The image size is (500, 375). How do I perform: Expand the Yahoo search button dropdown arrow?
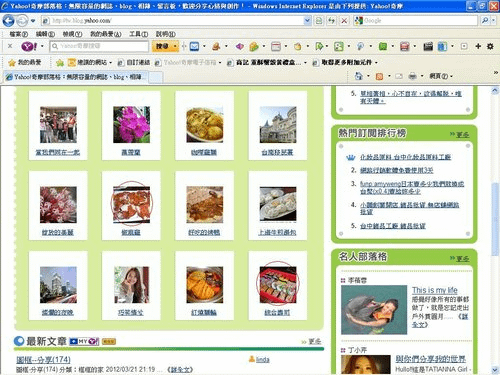(x=175, y=46)
